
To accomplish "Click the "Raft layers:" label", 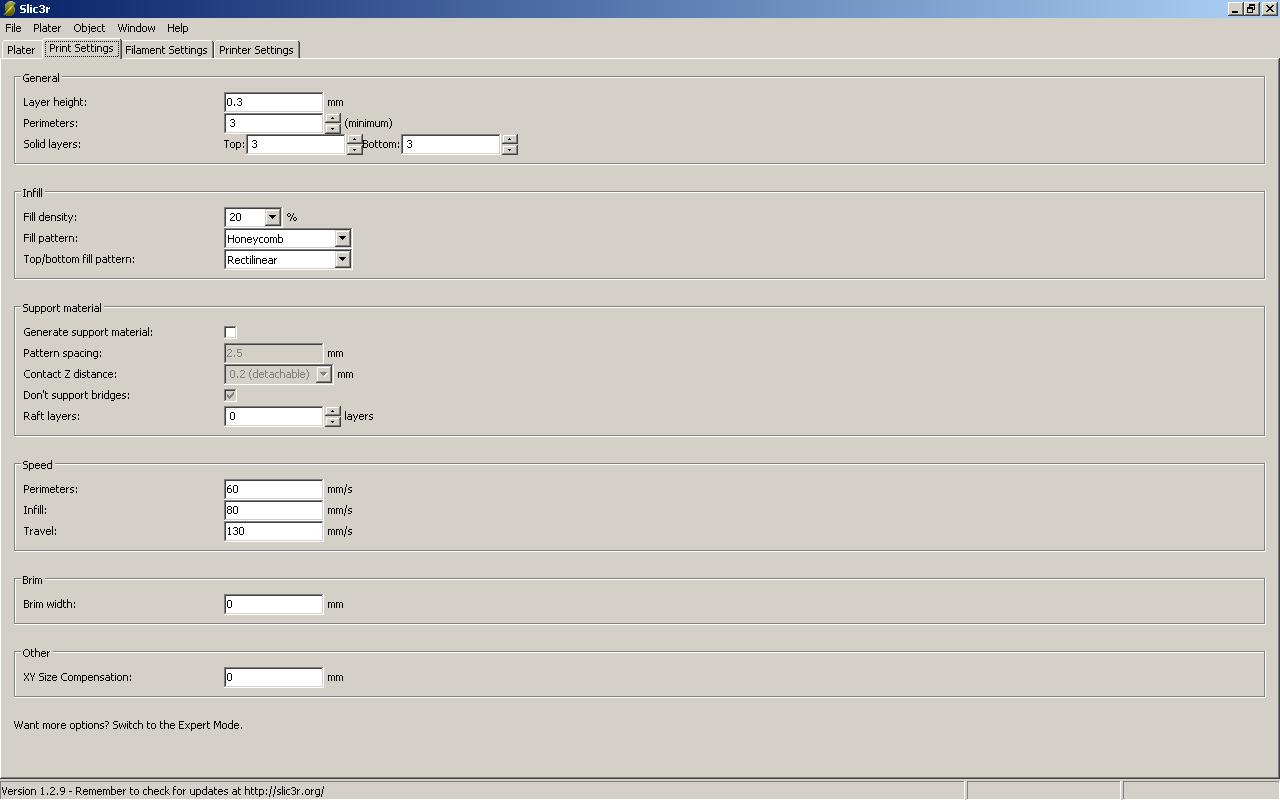I will 51,416.
